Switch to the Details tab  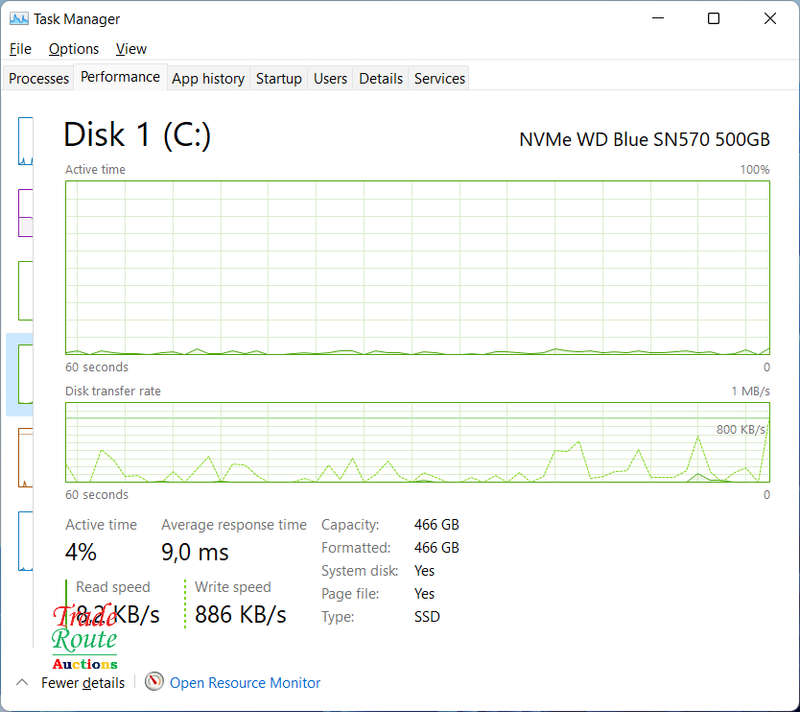381,79
